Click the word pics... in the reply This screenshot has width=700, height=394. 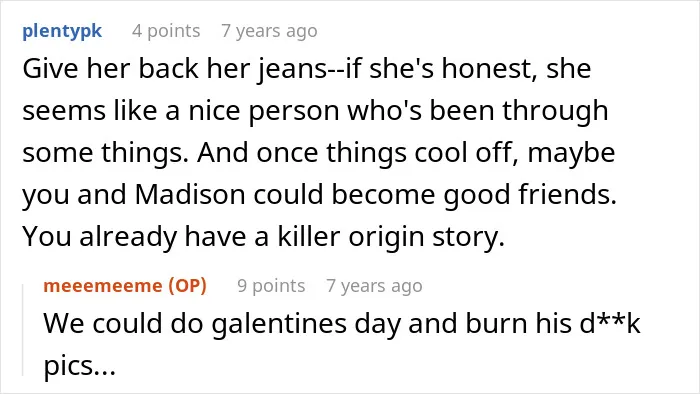79,367
